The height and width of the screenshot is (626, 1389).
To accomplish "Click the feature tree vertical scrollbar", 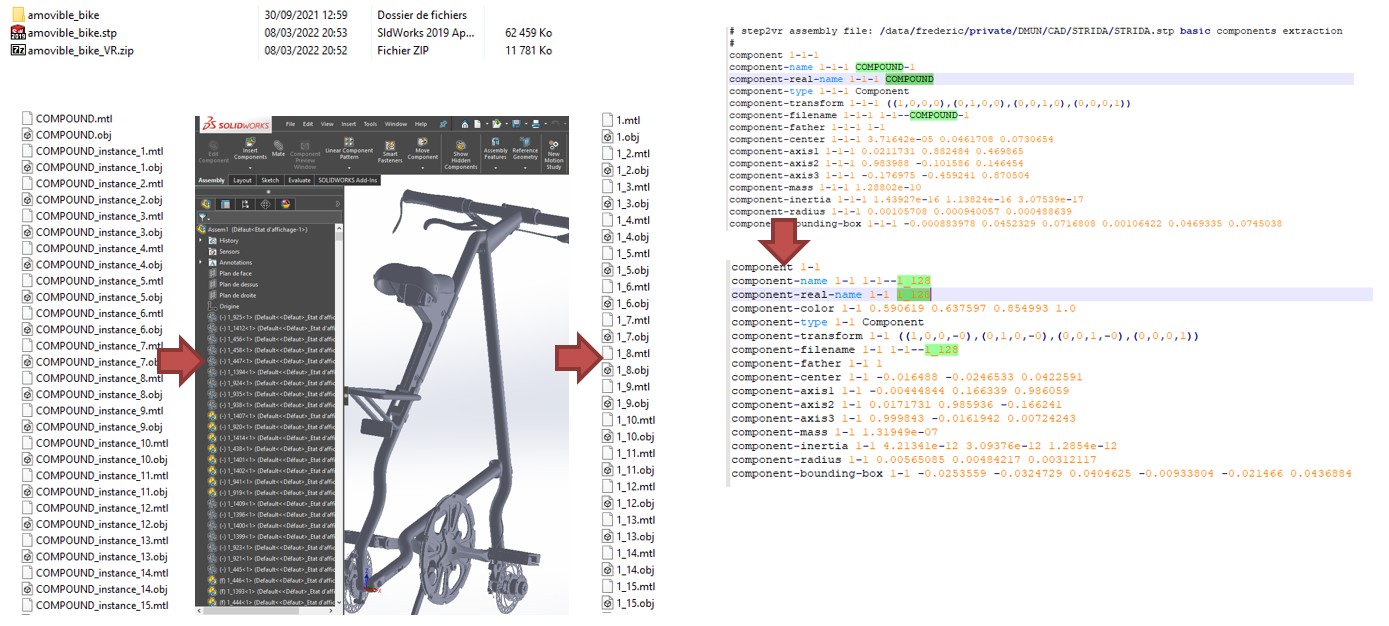I will tap(340, 400).
